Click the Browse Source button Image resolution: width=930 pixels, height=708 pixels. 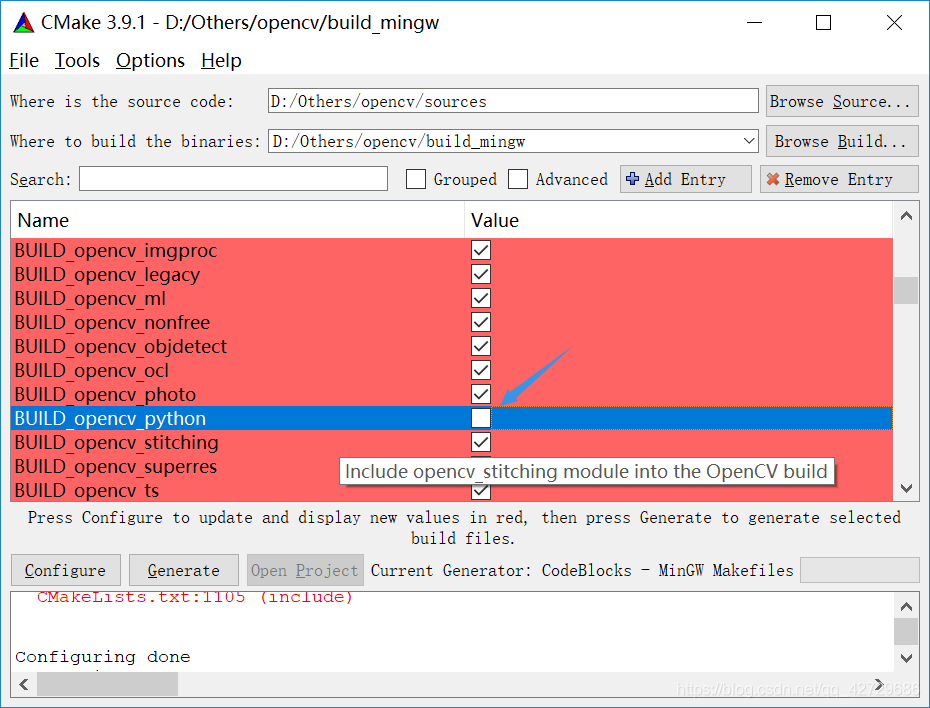(842, 101)
